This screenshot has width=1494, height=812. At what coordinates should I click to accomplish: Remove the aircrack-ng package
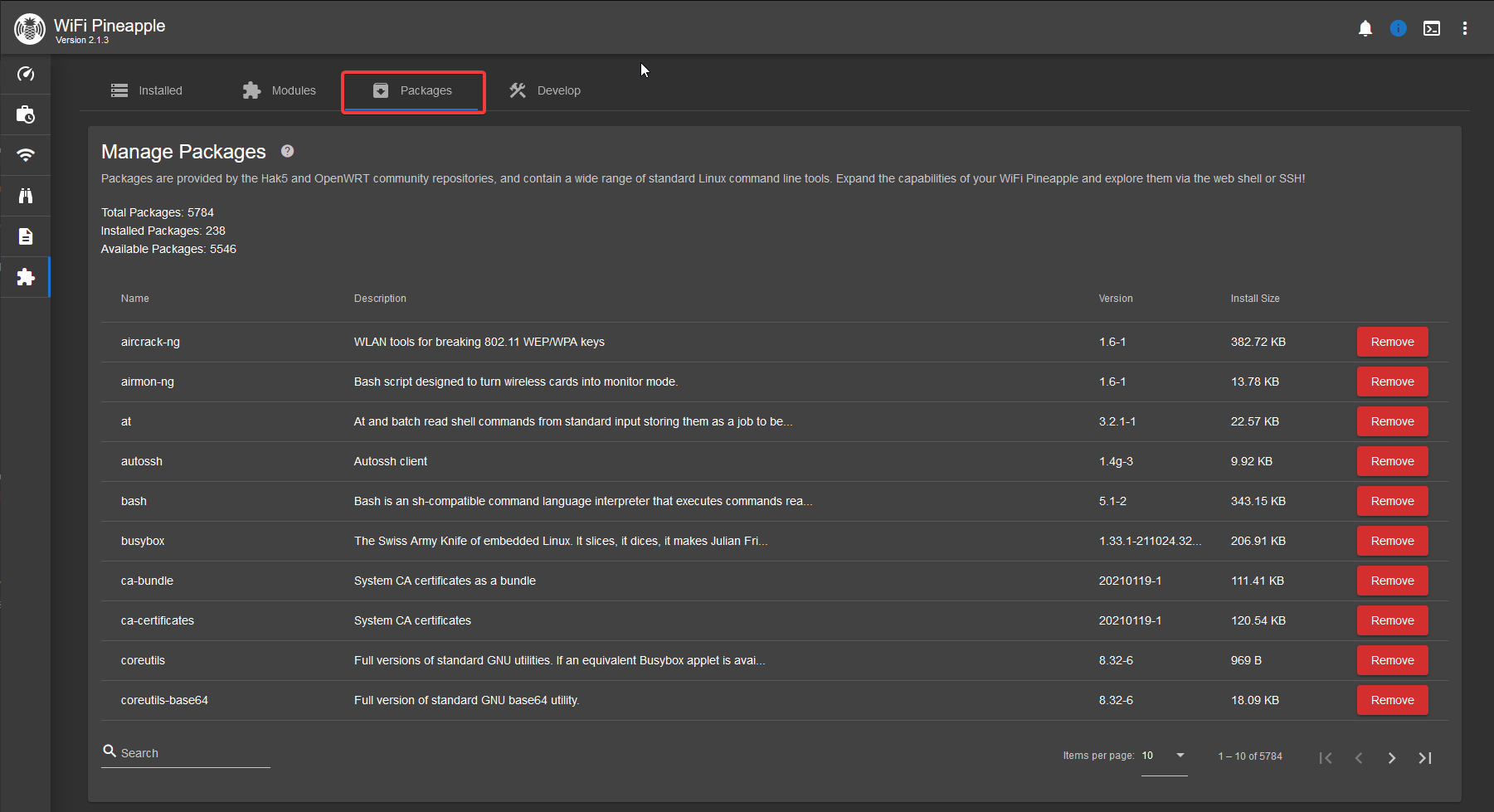(x=1392, y=342)
